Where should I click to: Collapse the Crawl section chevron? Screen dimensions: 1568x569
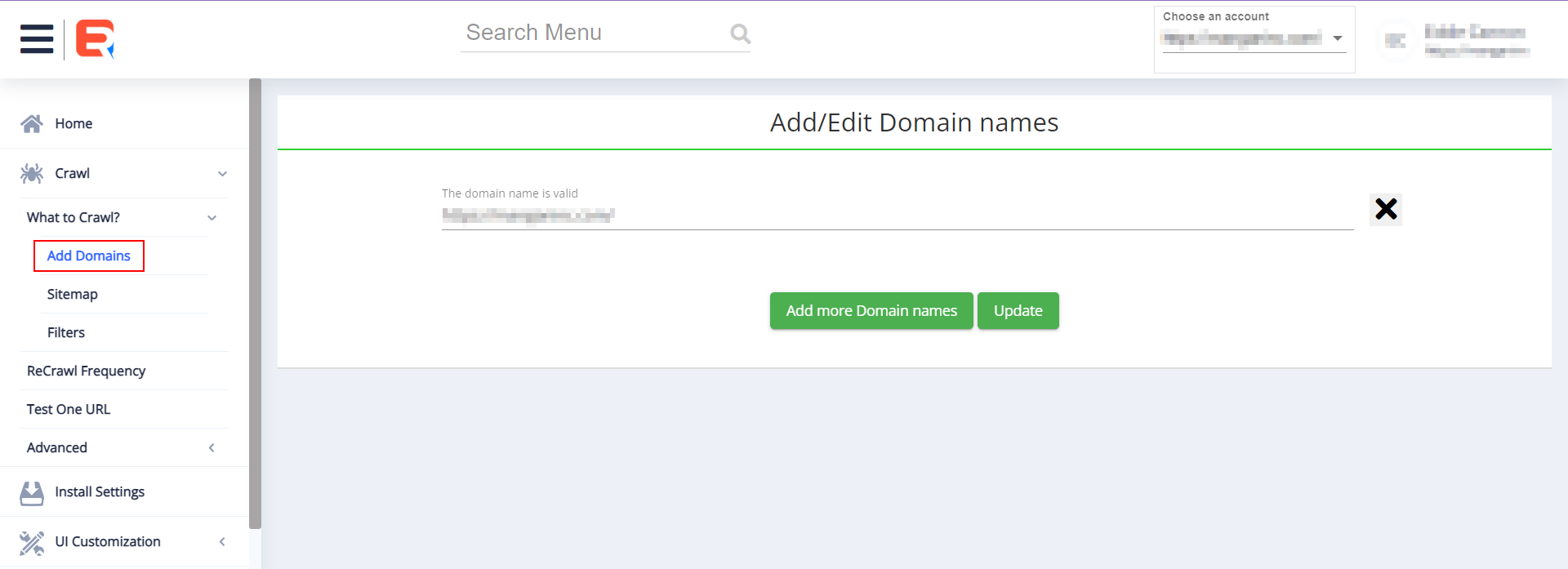click(222, 174)
